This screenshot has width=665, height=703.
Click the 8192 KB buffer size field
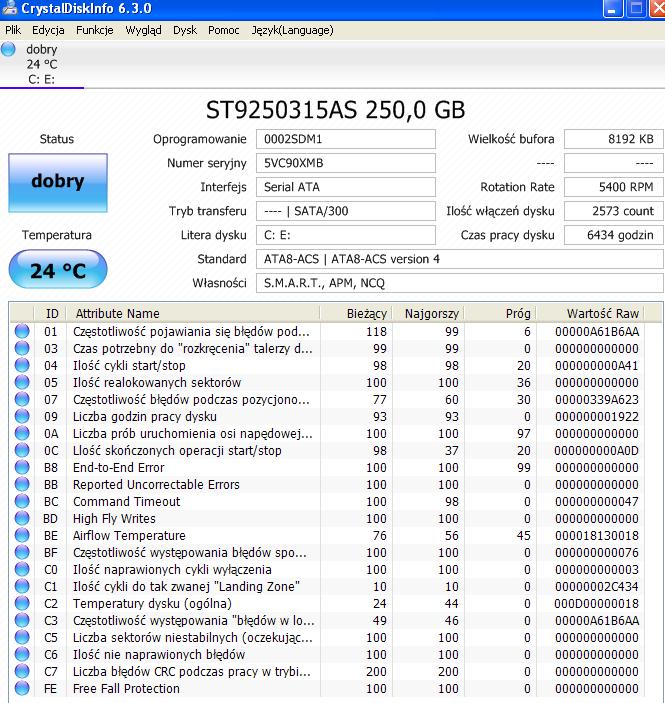[x=613, y=139]
